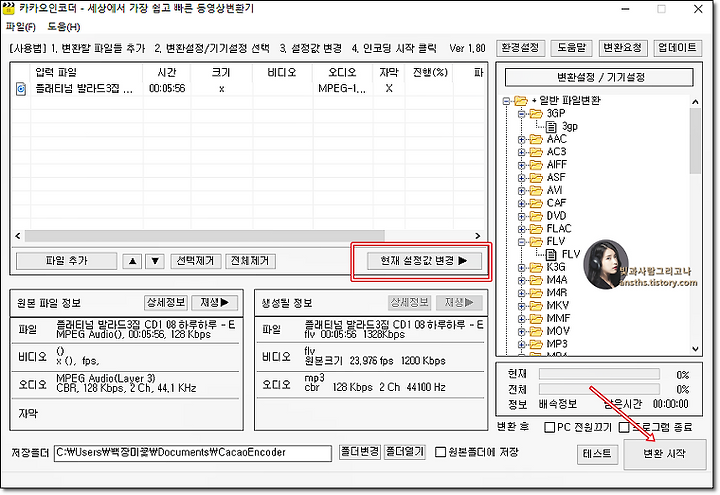The image size is (720, 495).
Task: Collapse the 3GP tree node
Action: pyautogui.click(x=521, y=113)
